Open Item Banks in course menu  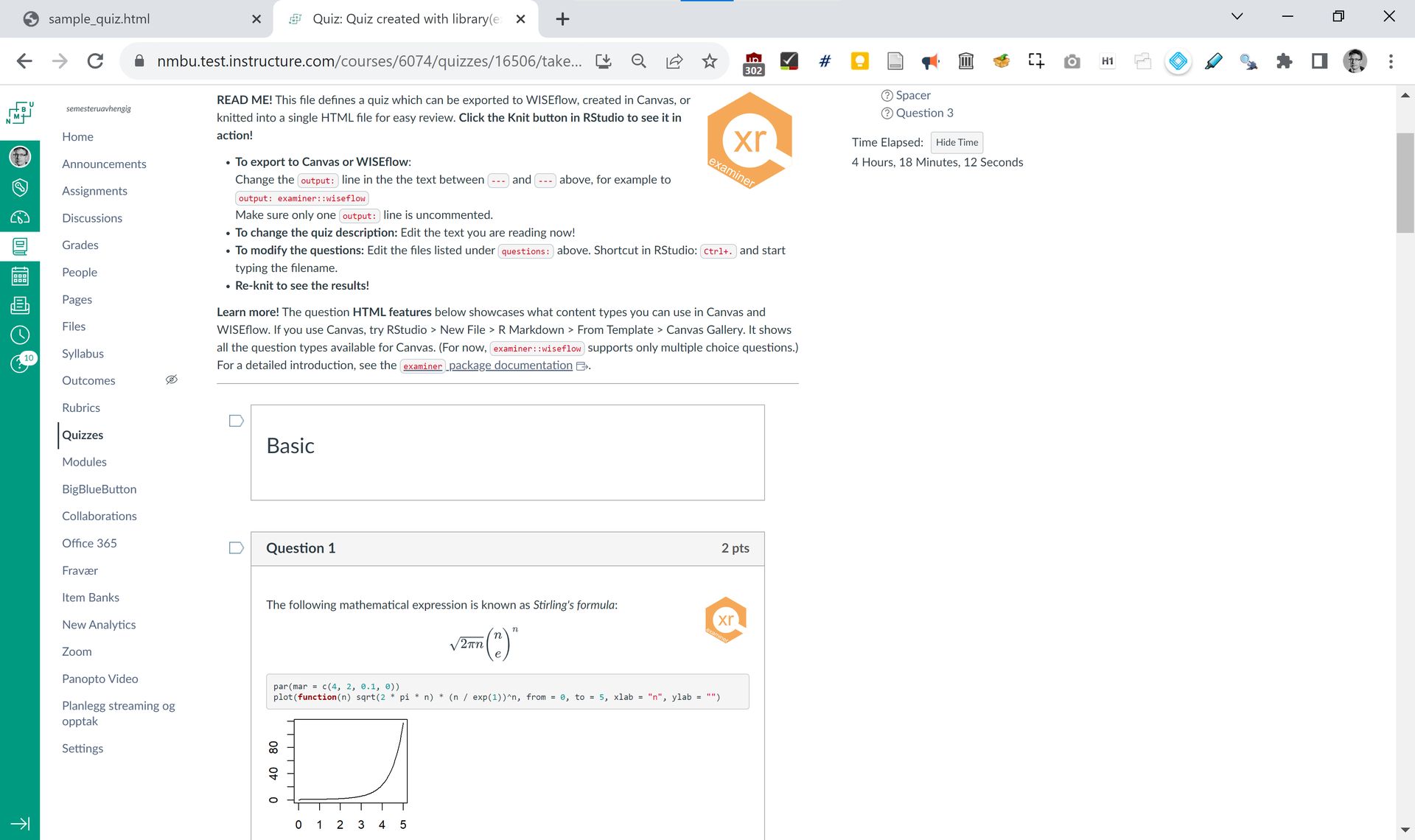[91, 598]
